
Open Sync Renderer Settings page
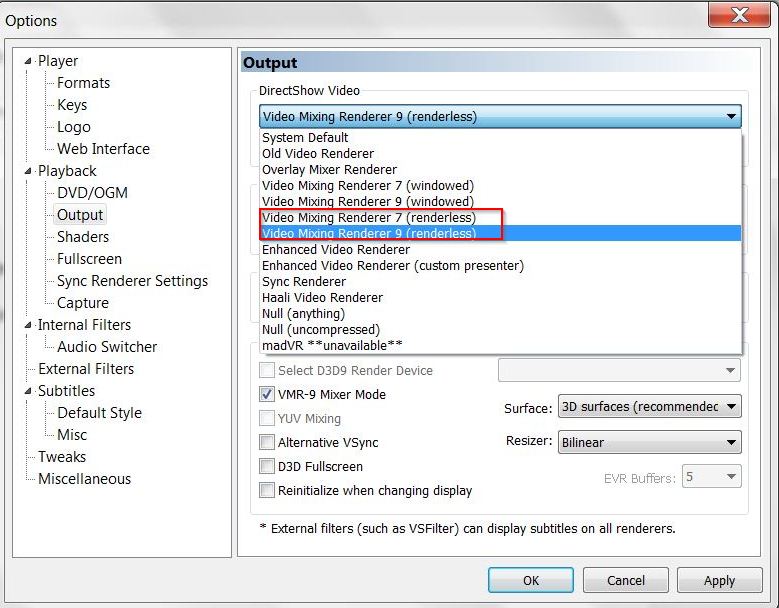[133, 281]
